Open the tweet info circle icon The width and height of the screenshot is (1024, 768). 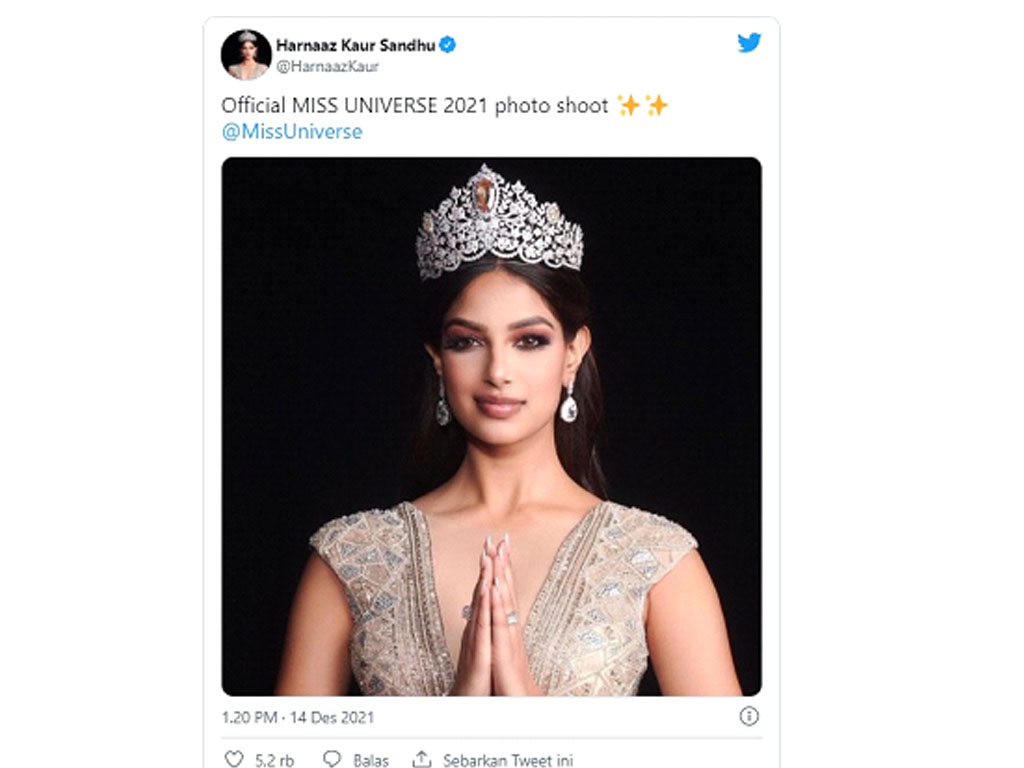[749, 716]
